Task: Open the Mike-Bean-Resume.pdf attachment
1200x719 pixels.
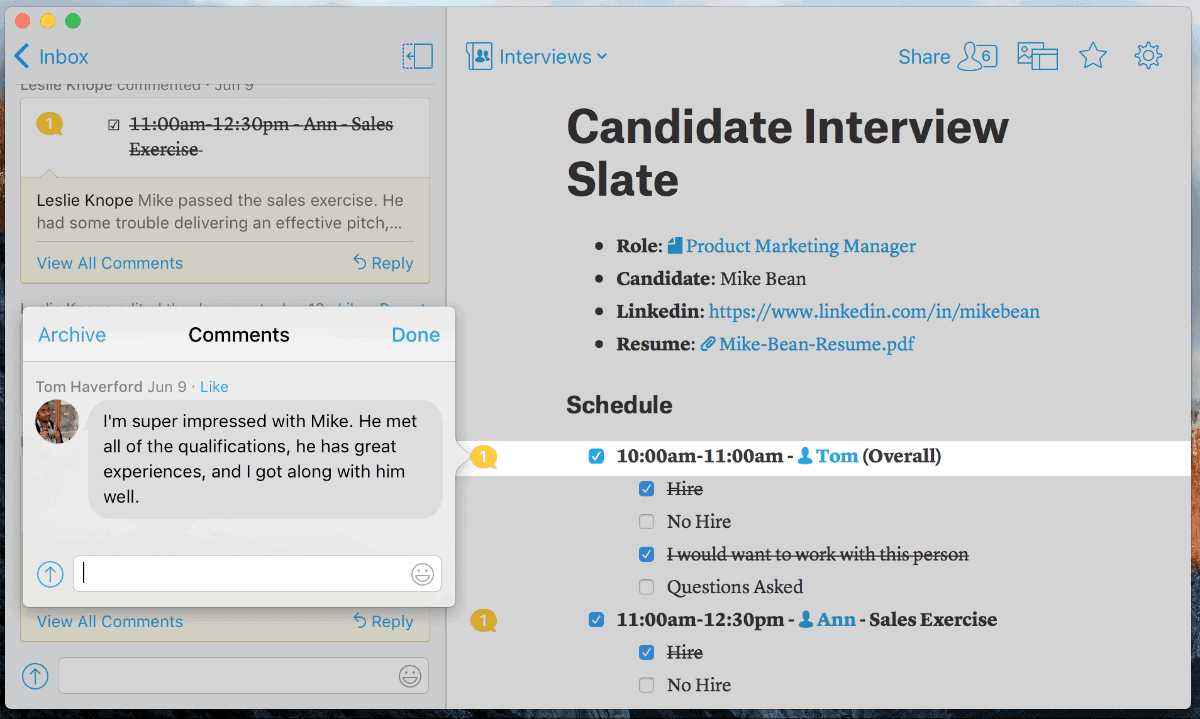Action: pyautogui.click(x=816, y=344)
